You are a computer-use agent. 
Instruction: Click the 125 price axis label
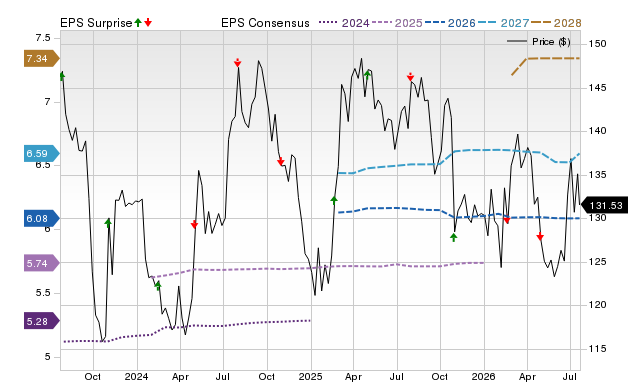[598, 262]
